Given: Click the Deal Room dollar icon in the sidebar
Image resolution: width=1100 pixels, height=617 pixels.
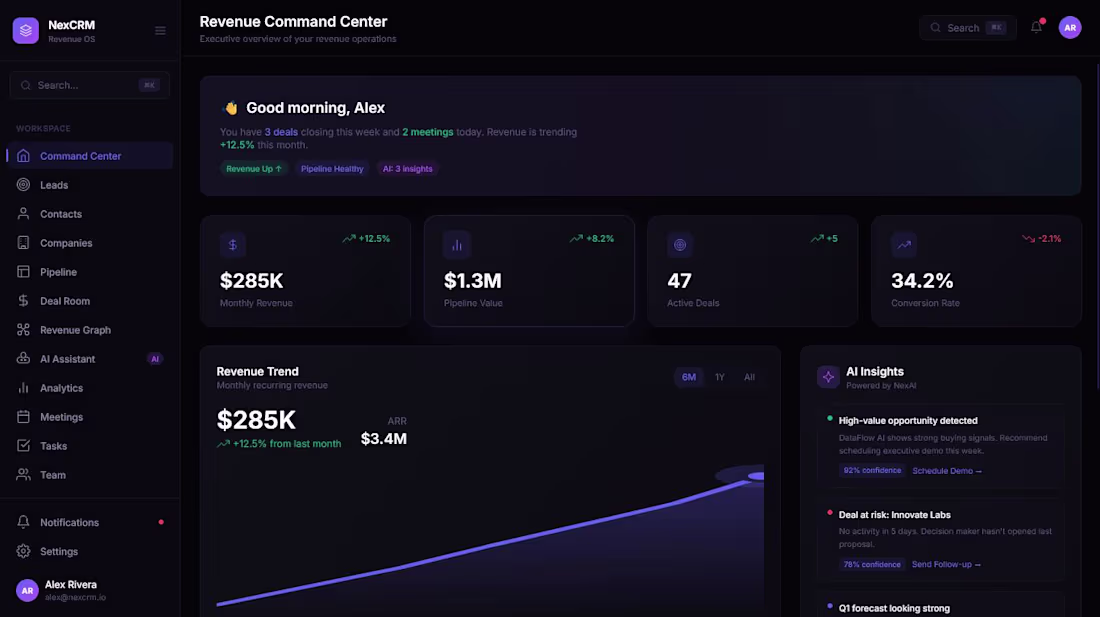Looking at the screenshot, I should point(23,301).
